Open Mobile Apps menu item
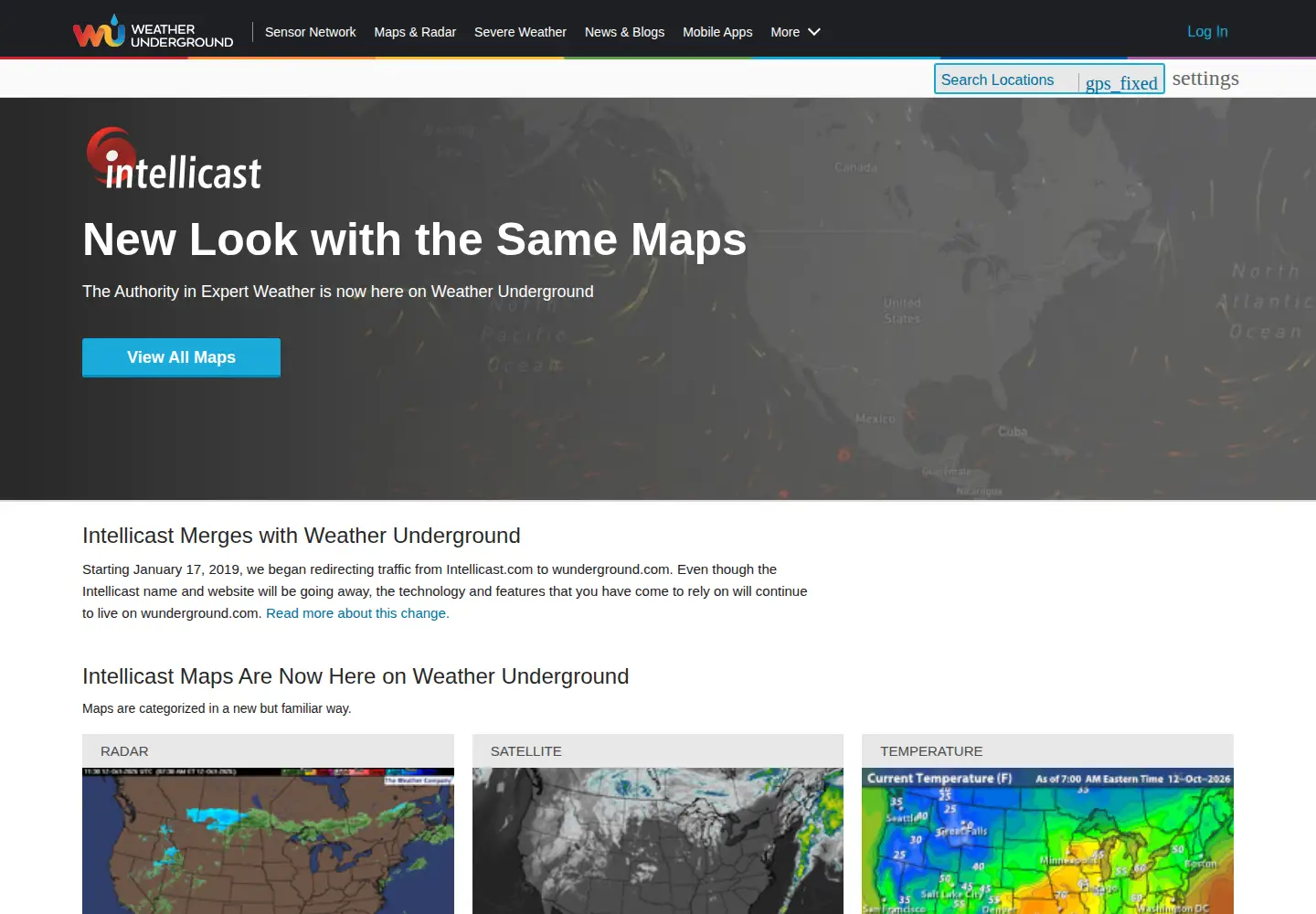The image size is (1316, 914). coord(717,32)
